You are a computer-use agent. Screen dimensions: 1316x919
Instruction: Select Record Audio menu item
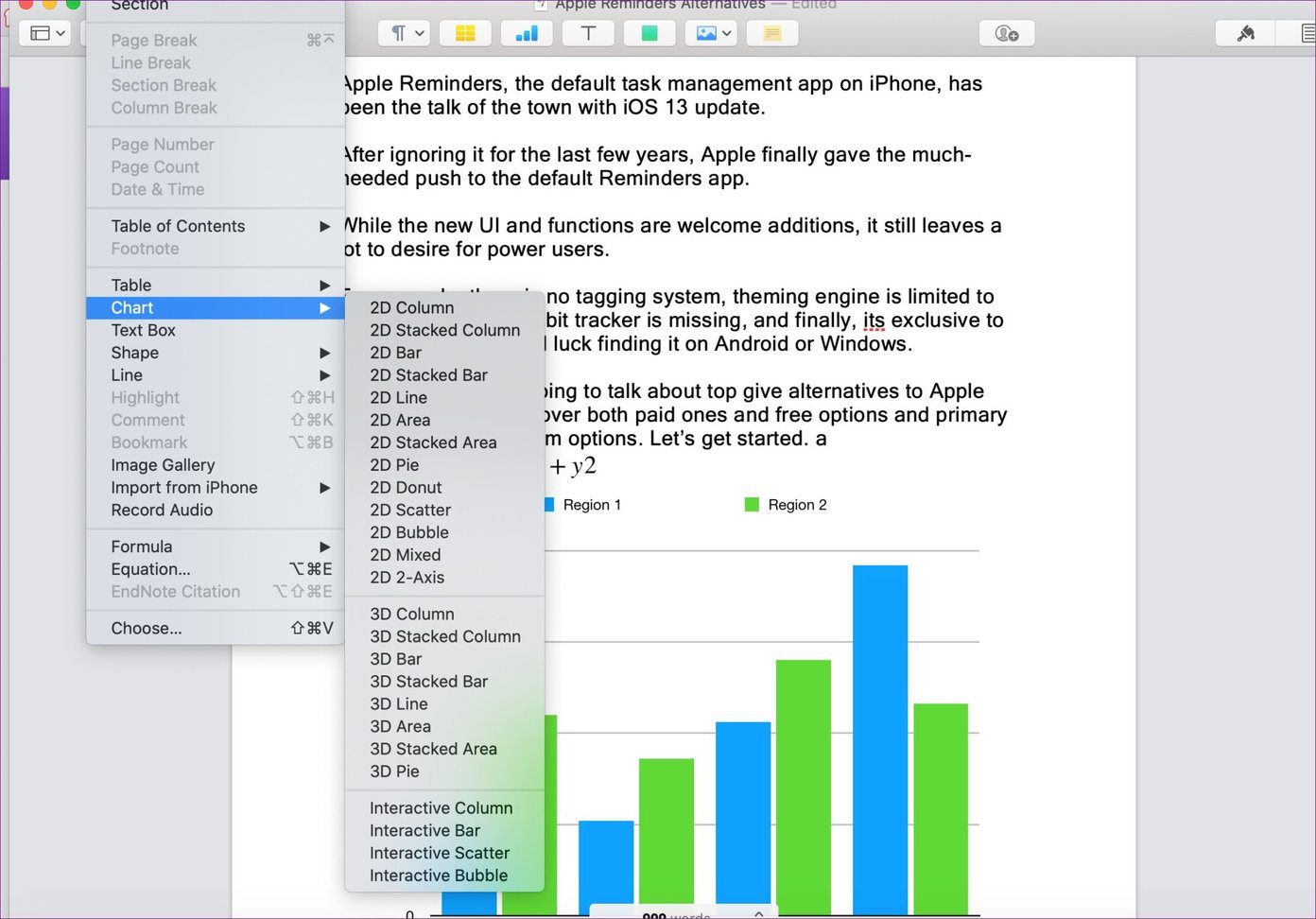215,511
